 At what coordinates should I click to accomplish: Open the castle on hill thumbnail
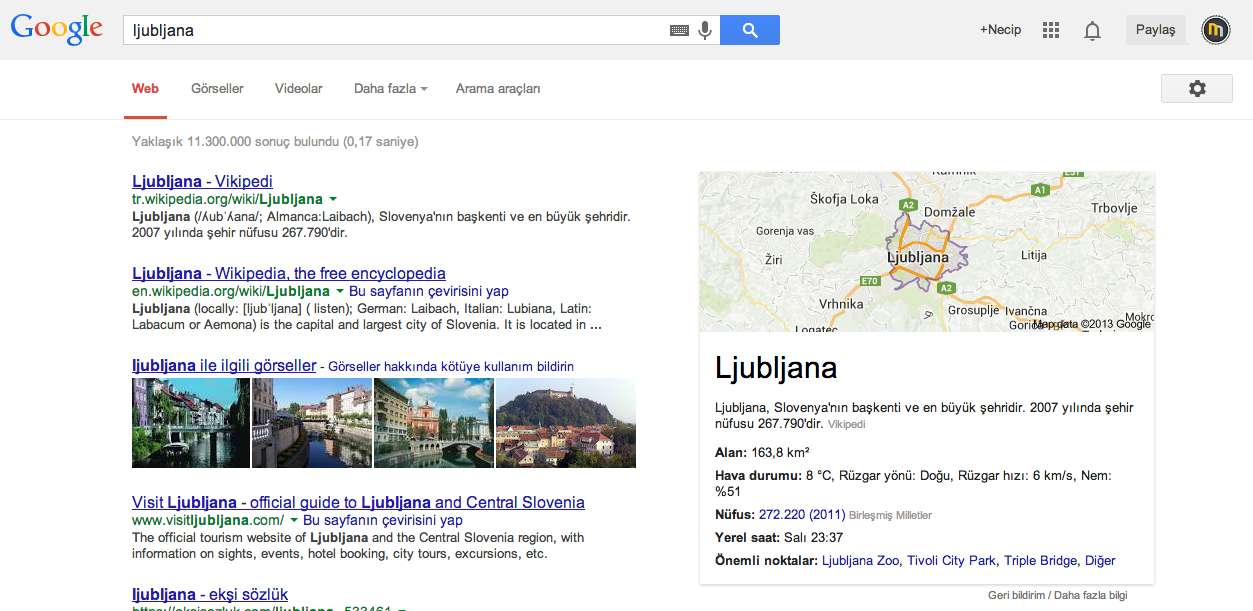[x=566, y=423]
